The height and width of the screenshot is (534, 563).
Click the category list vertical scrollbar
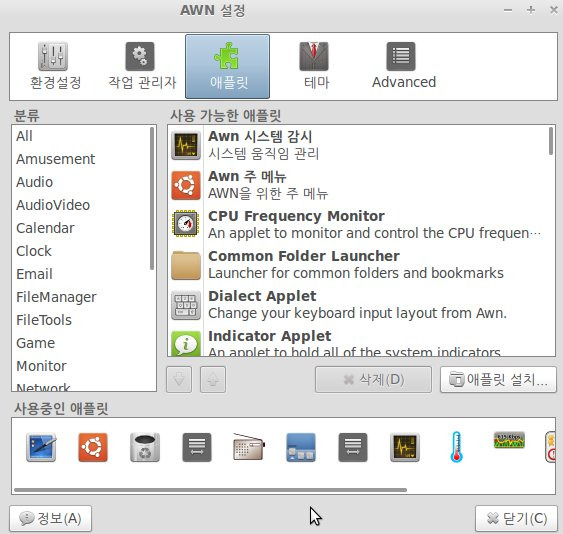[152, 198]
